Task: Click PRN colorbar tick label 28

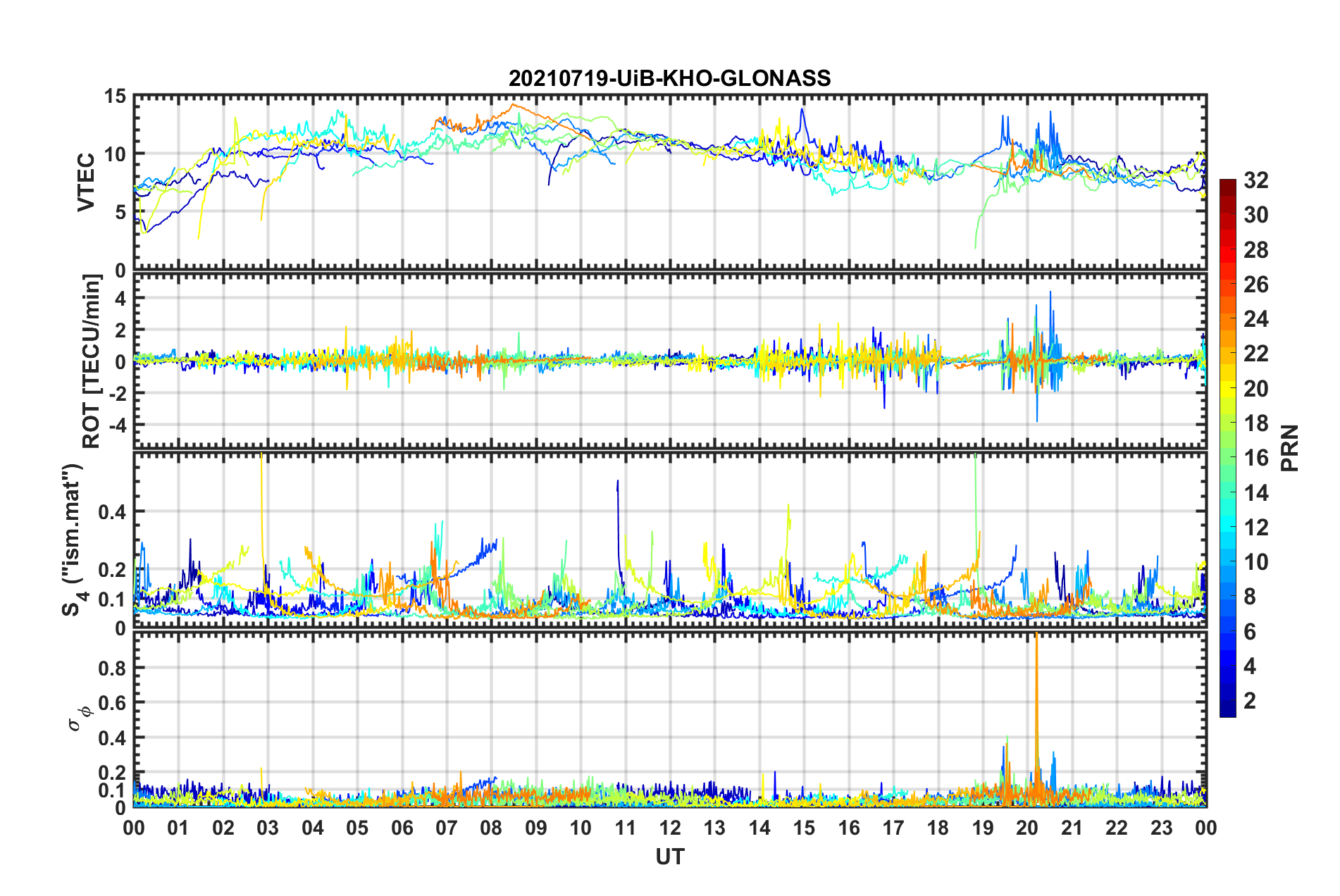Action: 1255,250
